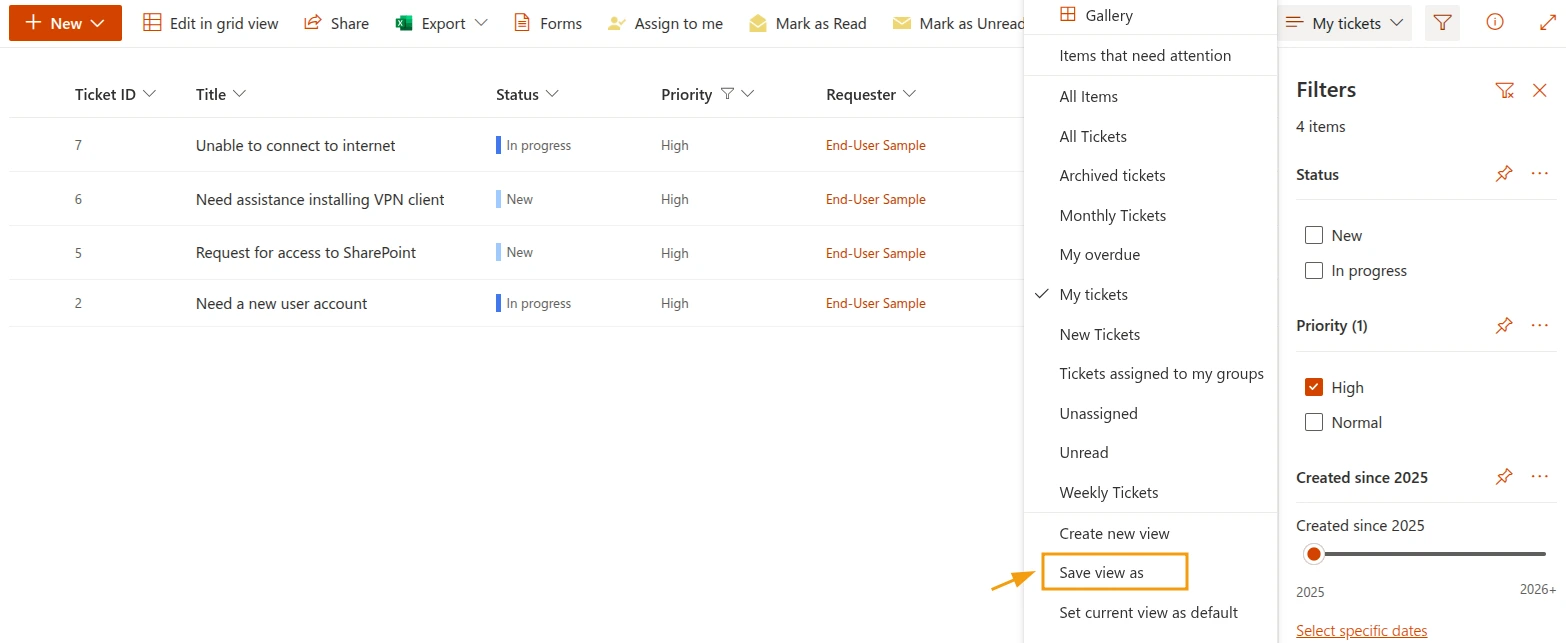Viewport: 1566px width, 643px height.
Task: Click the filter funnel icon in toolbar
Action: pyautogui.click(x=1441, y=23)
